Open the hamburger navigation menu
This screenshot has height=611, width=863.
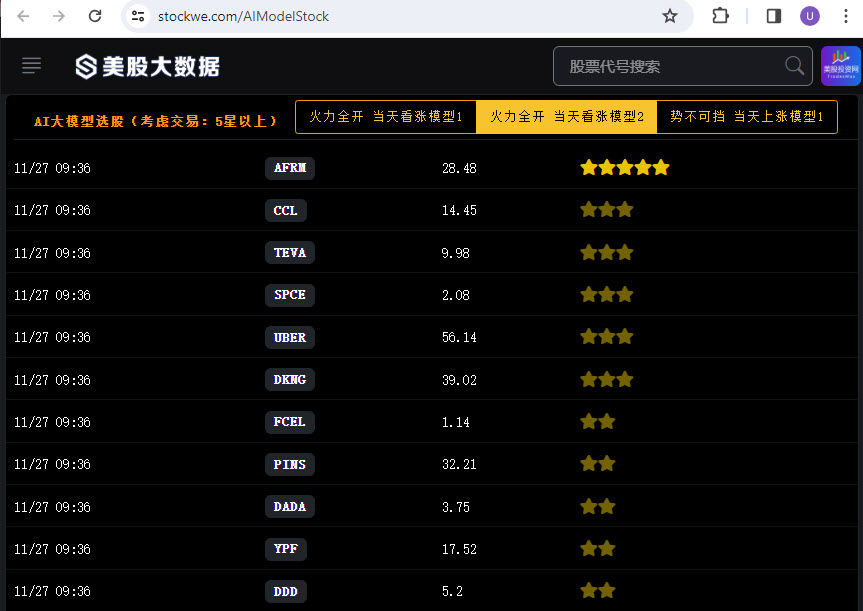coord(31,66)
